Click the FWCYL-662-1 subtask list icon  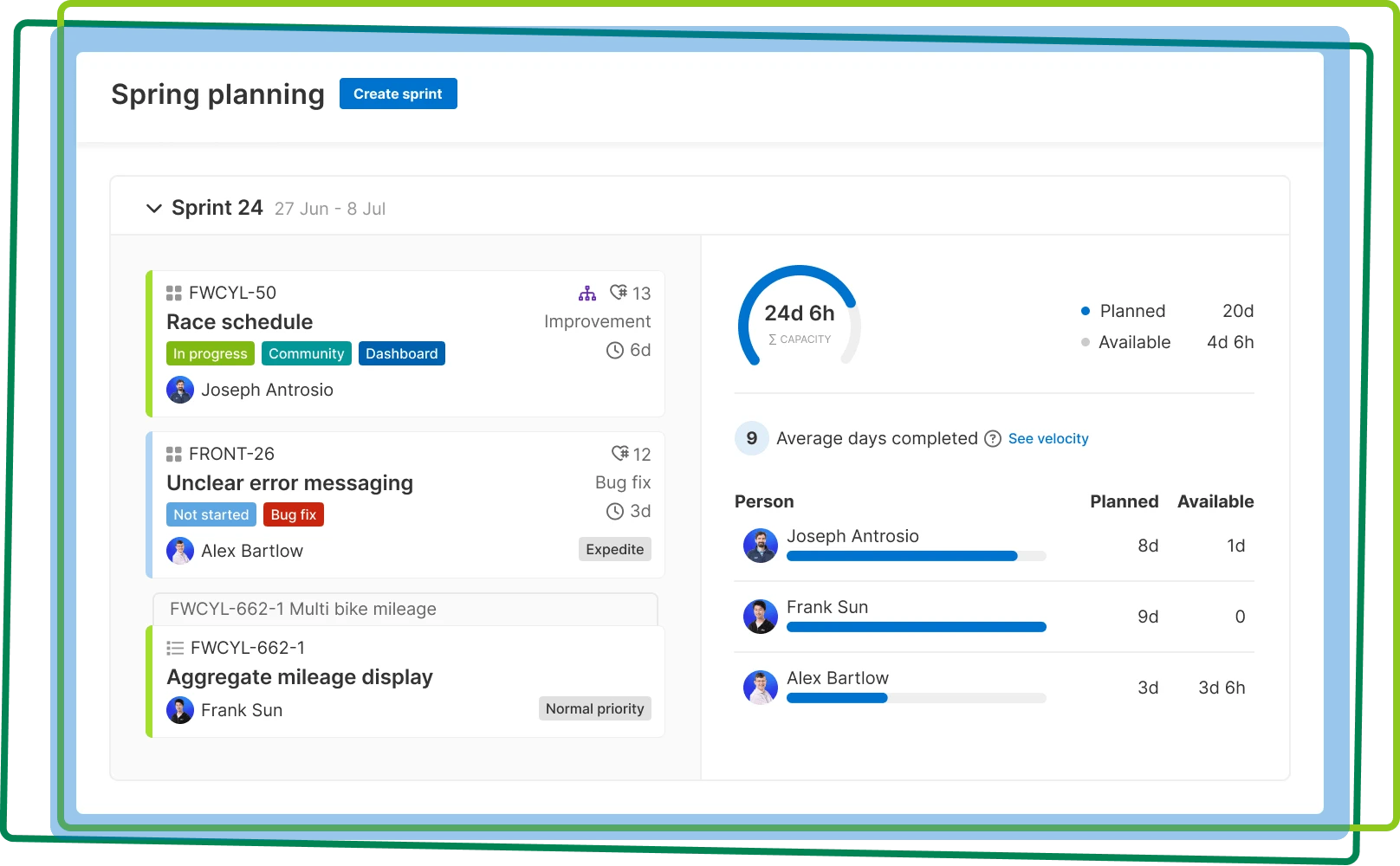click(x=175, y=648)
